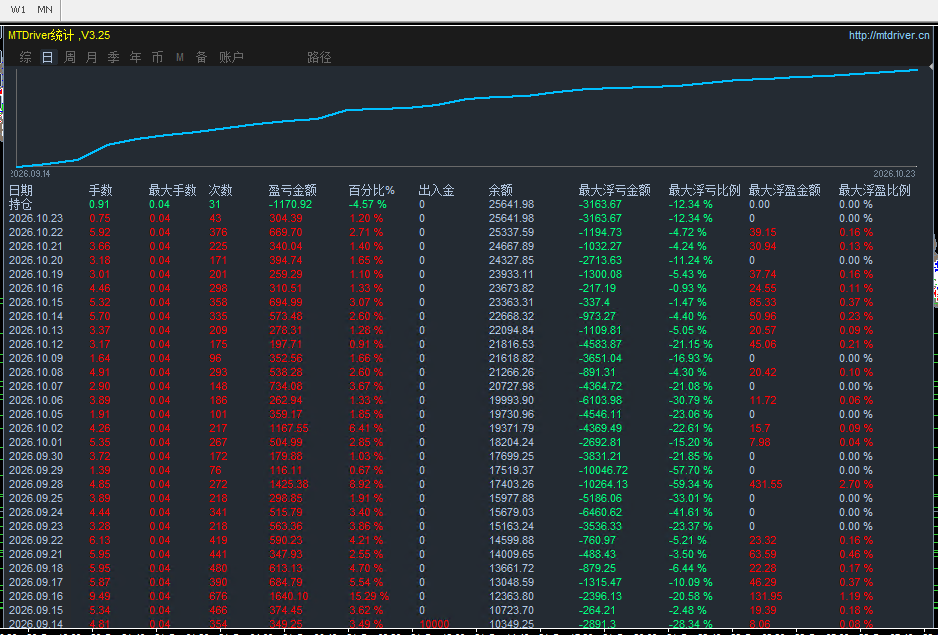Click the MTDriver统计 ,V3.25 title
The image size is (938, 635).
59,35
